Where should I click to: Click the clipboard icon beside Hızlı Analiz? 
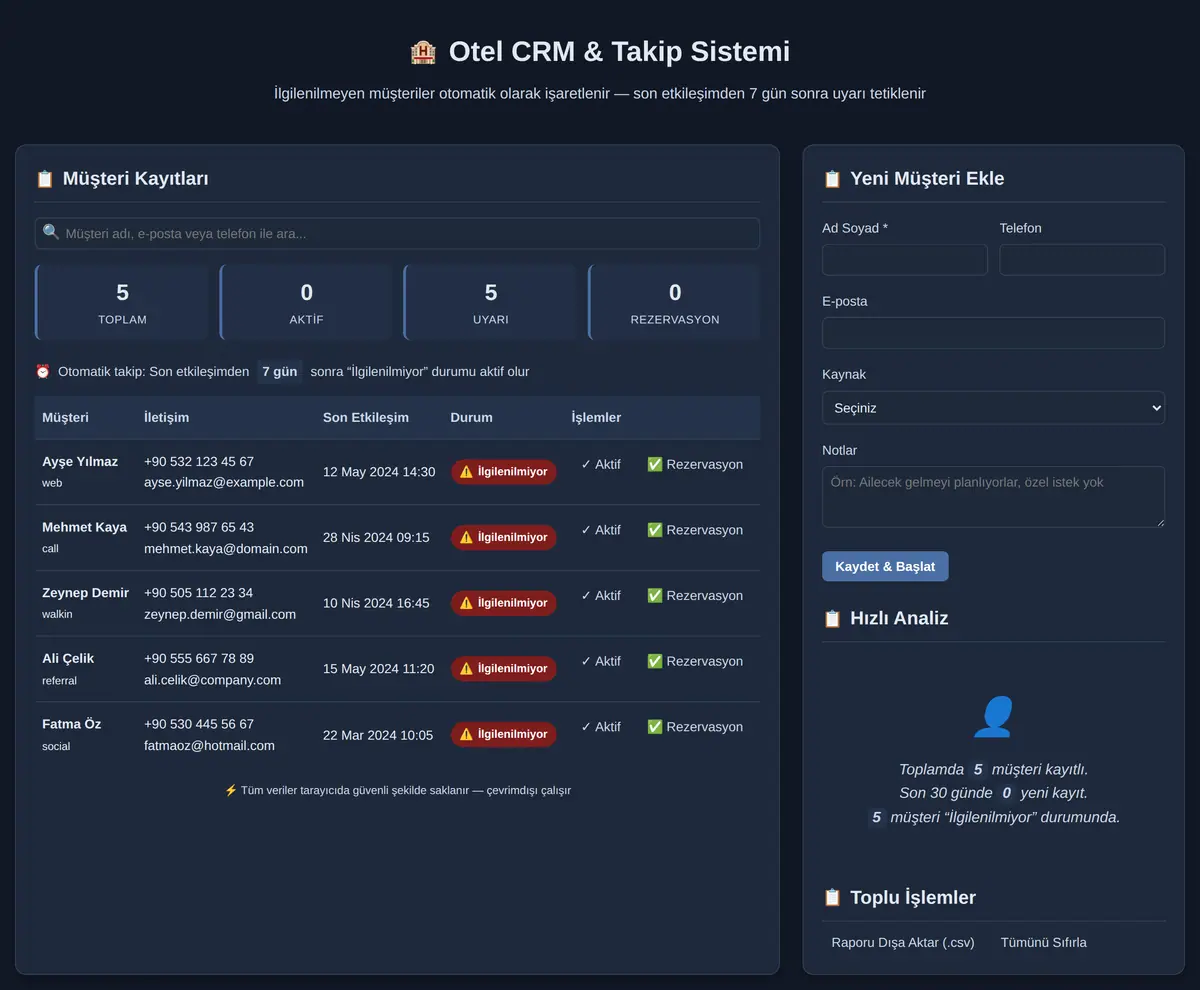pyautogui.click(x=832, y=618)
